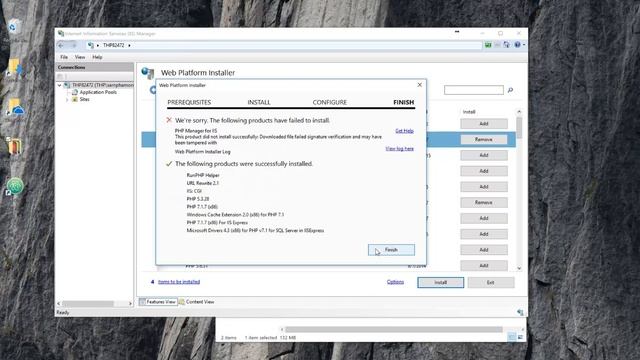The image size is (640, 360).
Task: Click the green refresh toolbar icon
Action: click(x=488, y=45)
